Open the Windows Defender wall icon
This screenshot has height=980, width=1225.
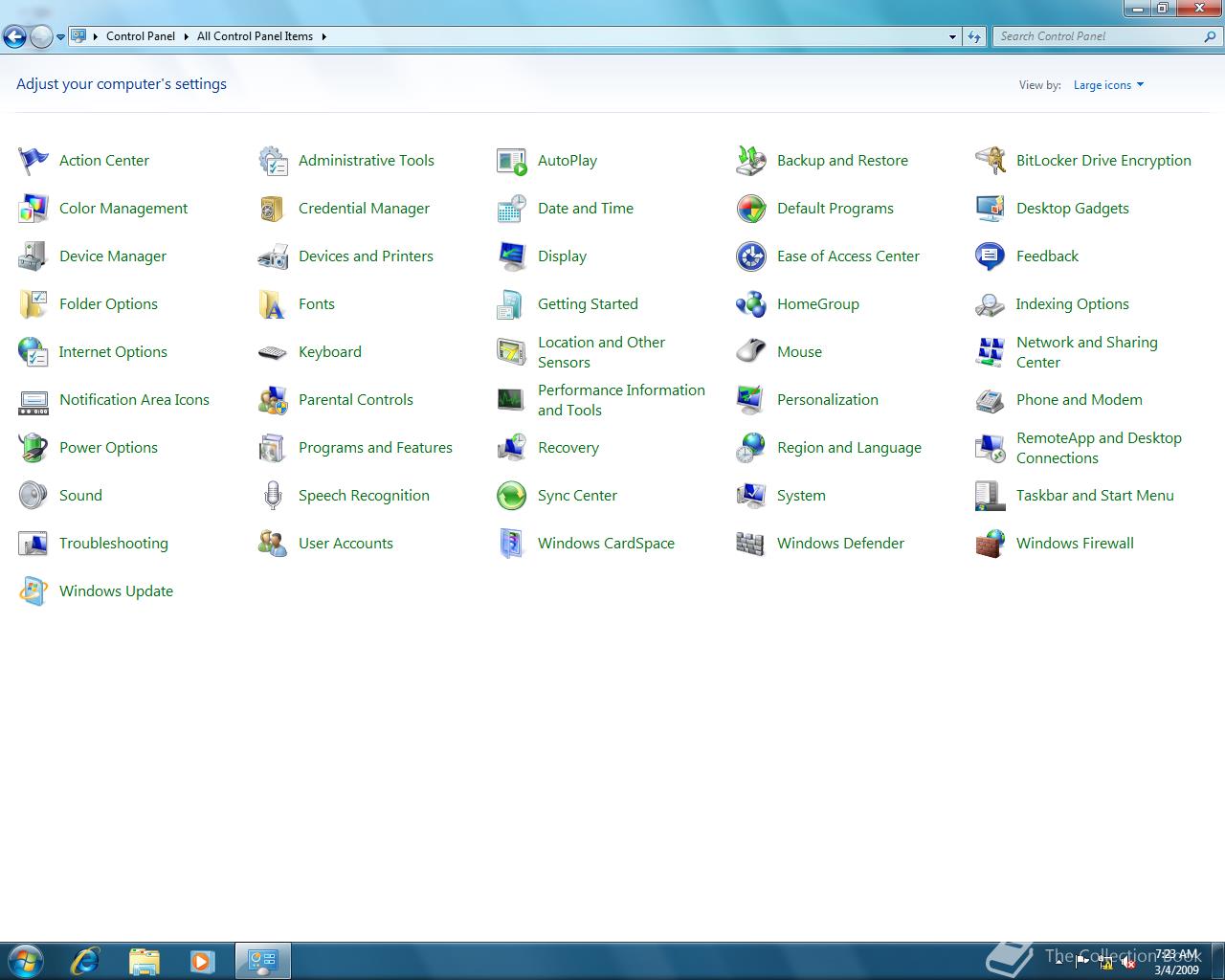coord(751,544)
